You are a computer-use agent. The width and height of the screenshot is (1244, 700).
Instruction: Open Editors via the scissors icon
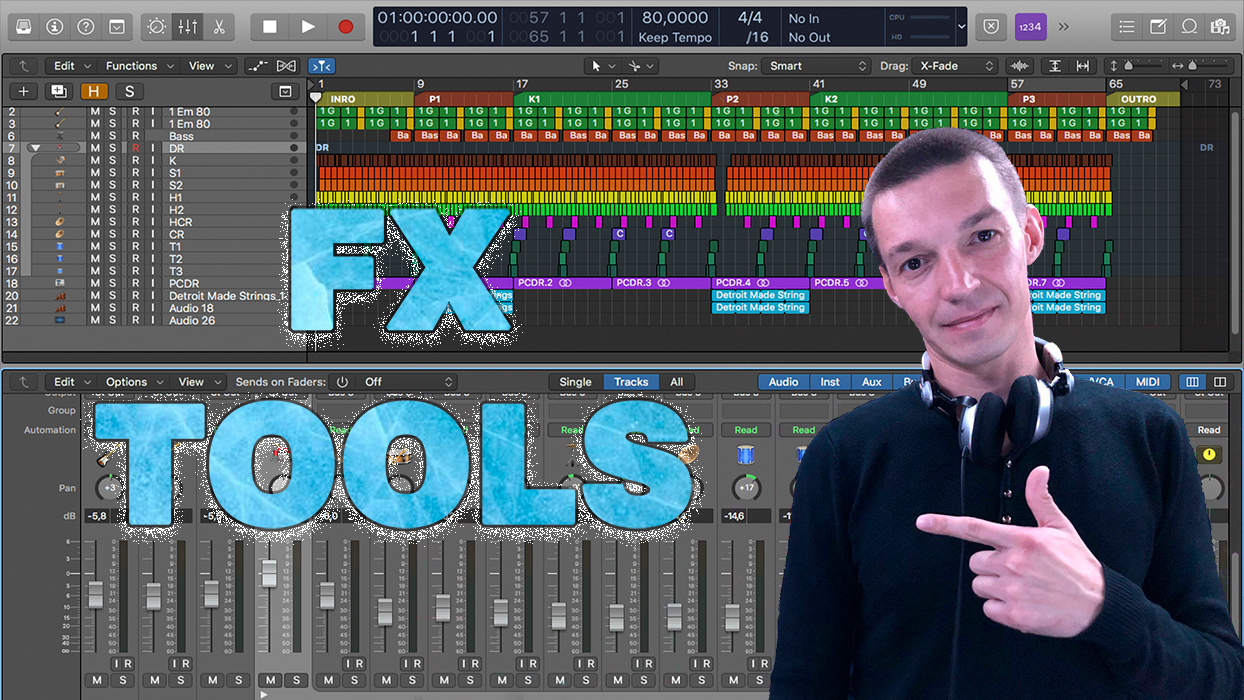[x=218, y=26]
